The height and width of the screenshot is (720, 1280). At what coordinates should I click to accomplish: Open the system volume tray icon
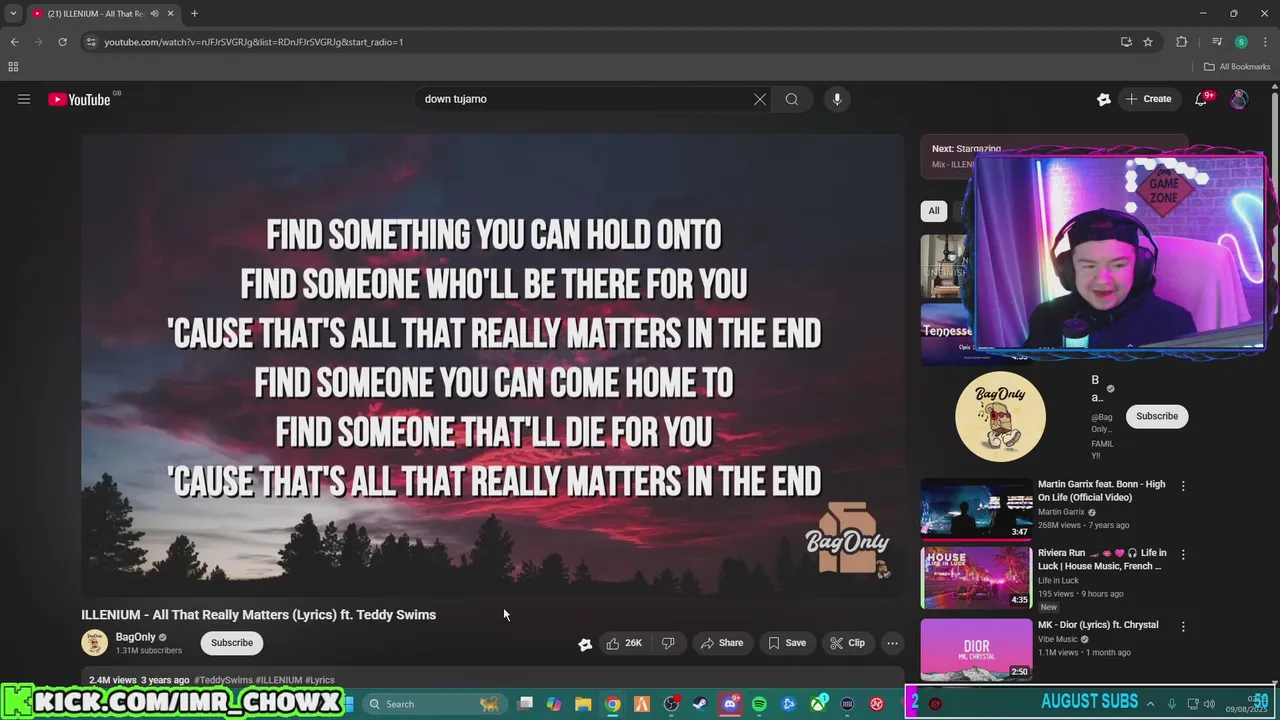1209,704
